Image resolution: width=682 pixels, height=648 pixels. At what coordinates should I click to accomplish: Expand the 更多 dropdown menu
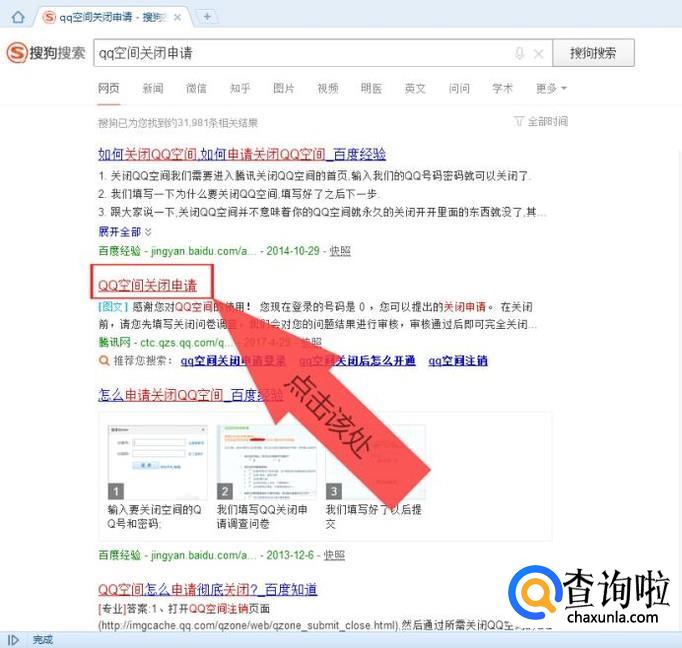(x=550, y=88)
